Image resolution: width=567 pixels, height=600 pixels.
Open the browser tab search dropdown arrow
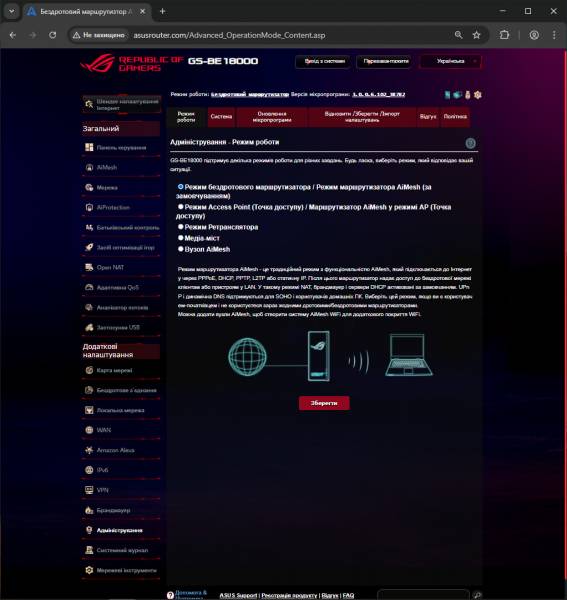pyautogui.click(x=11, y=11)
